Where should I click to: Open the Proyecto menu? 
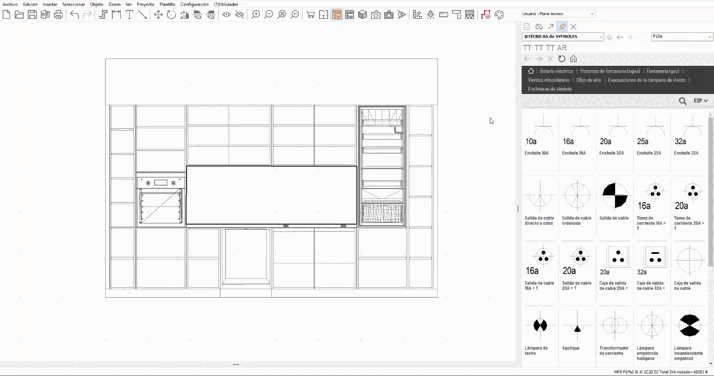click(145, 4)
